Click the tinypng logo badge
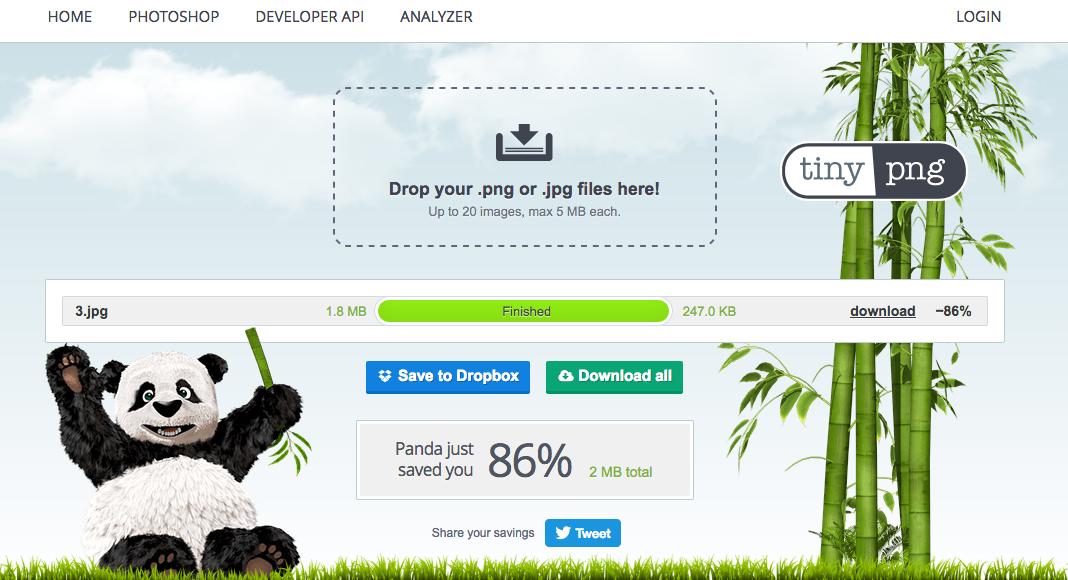This screenshot has height=580, width=1068. tap(874, 170)
